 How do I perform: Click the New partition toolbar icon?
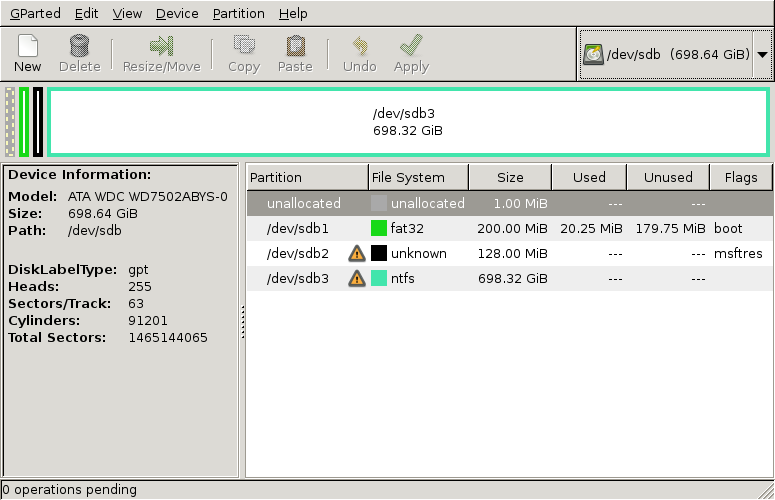point(28,45)
